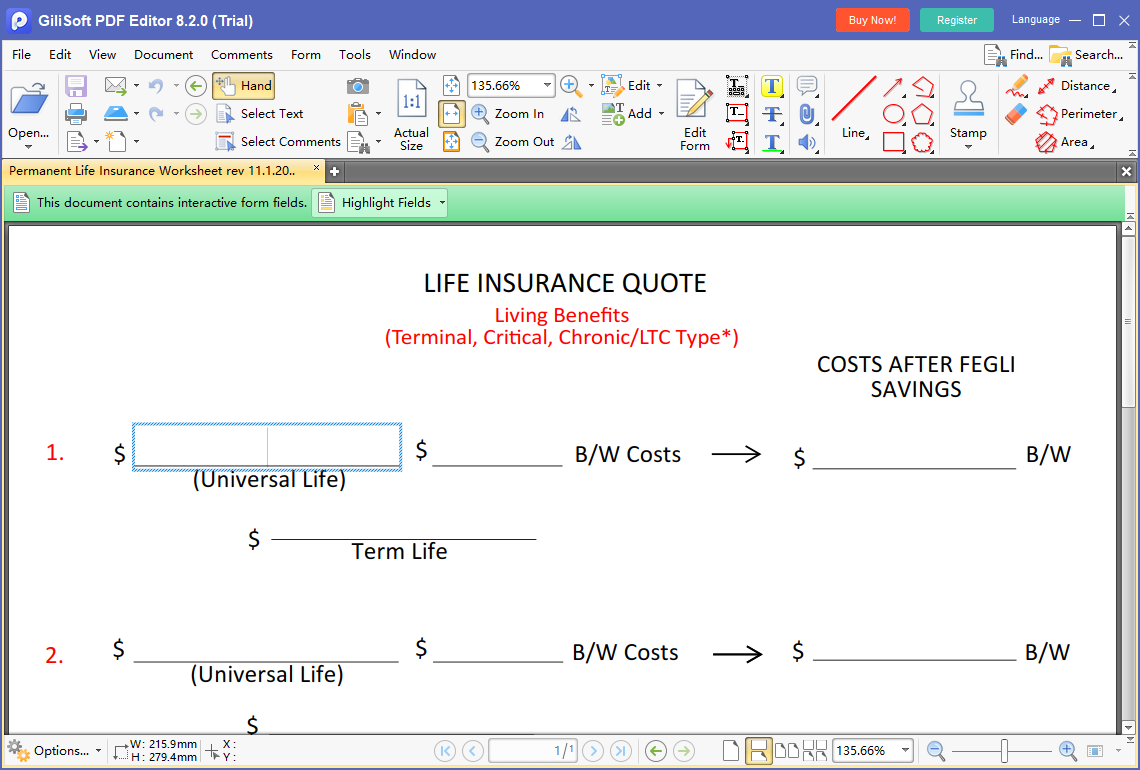Image resolution: width=1140 pixels, height=770 pixels.
Task: Open the Form menu
Action: pyautogui.click(x=305, y=55)
